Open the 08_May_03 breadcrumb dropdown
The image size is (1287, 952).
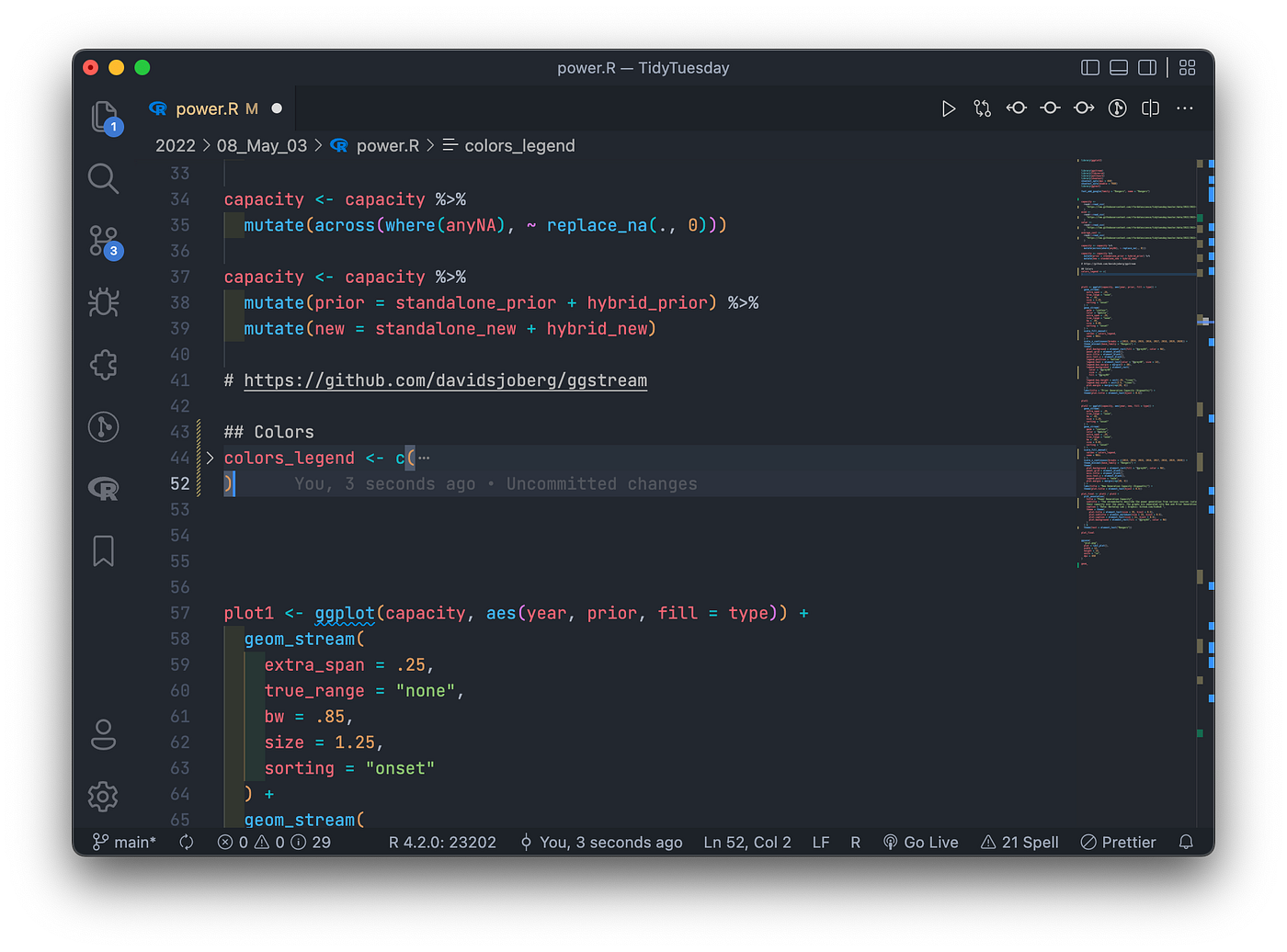(262, 145)
